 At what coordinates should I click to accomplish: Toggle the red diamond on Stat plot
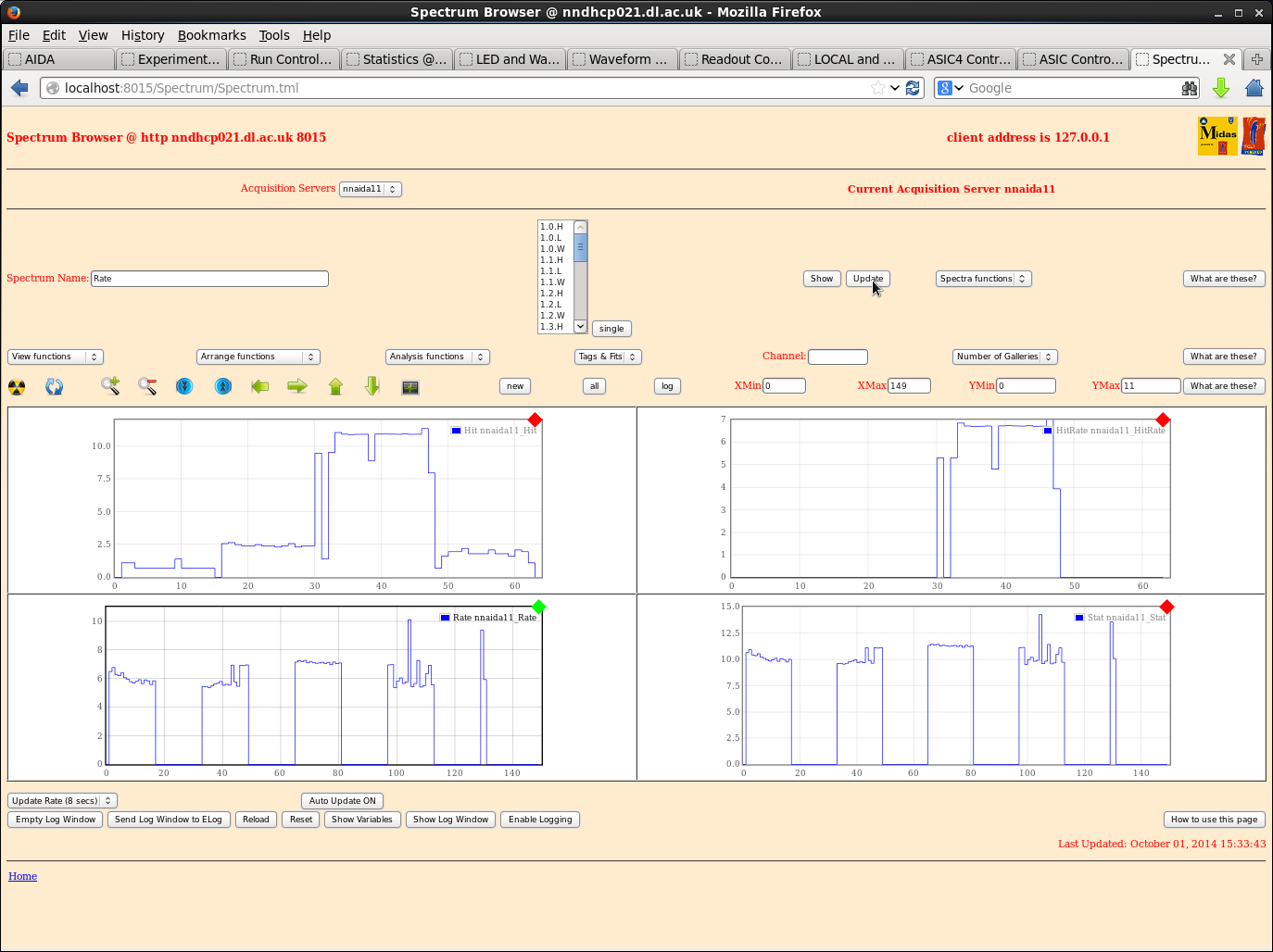point(1166,607)
